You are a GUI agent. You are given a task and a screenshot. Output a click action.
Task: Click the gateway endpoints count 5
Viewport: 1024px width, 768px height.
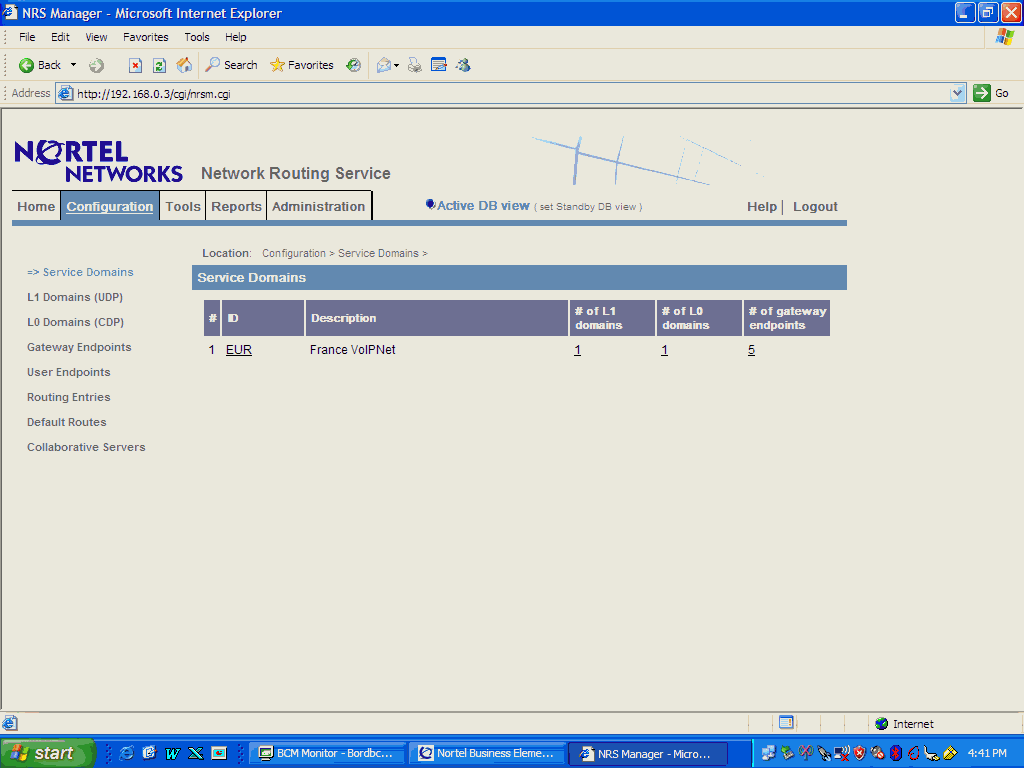751,350
